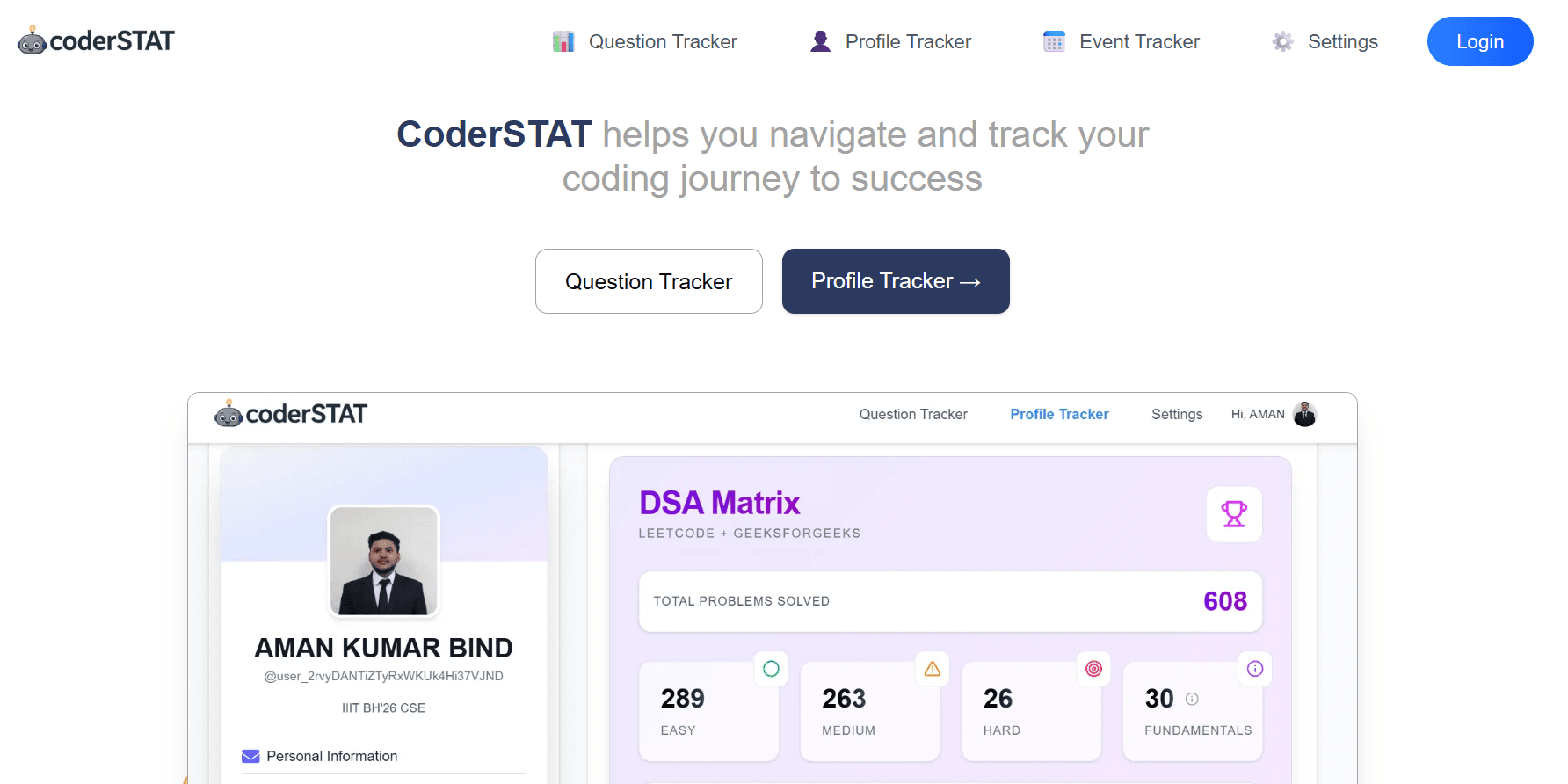Click the target icon on the Hard card
The width and height of the screenshot is (1568, 784).
(x=1093, y=669)
